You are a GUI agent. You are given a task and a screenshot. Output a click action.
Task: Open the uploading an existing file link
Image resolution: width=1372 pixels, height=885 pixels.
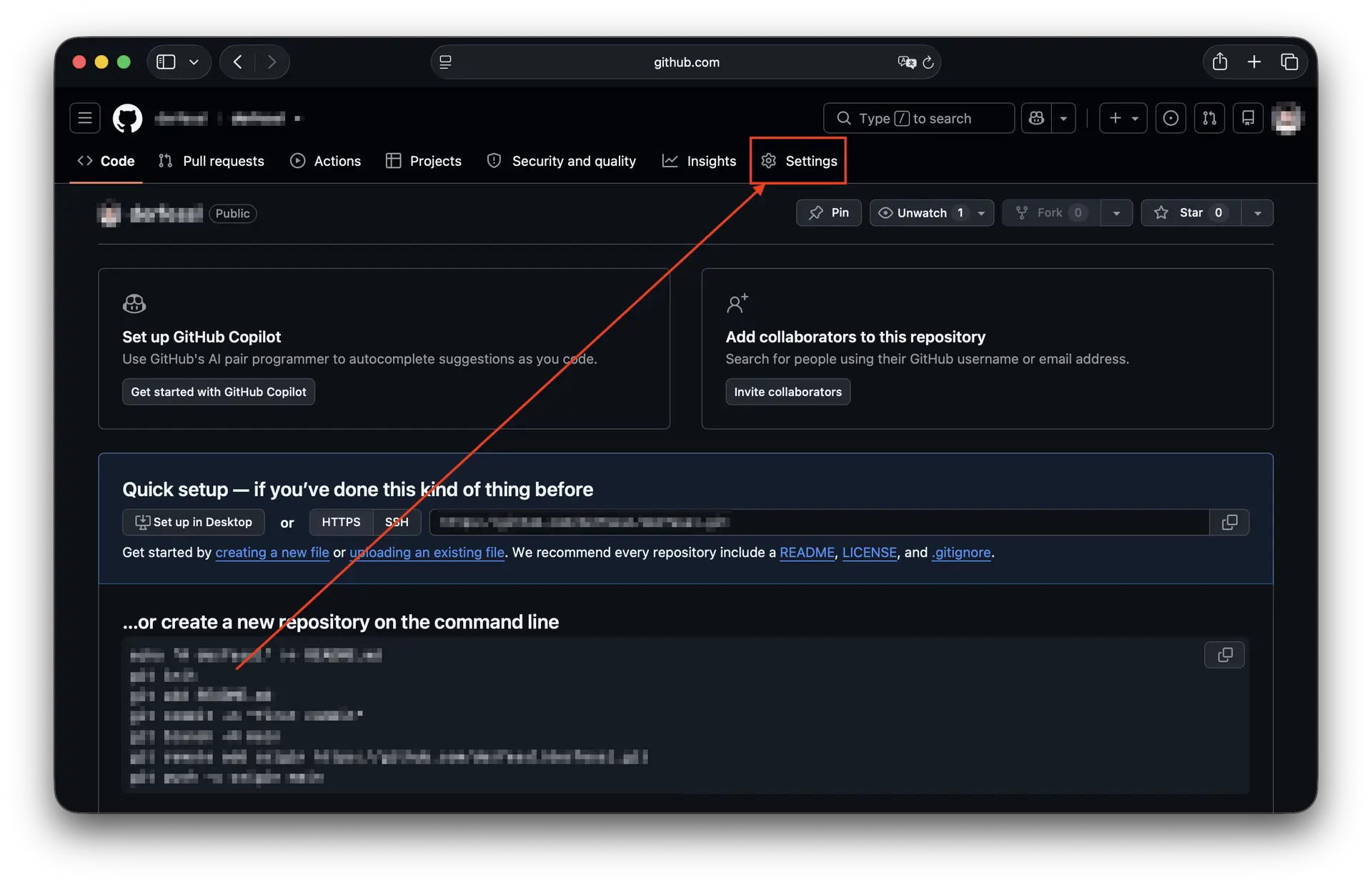427,552
